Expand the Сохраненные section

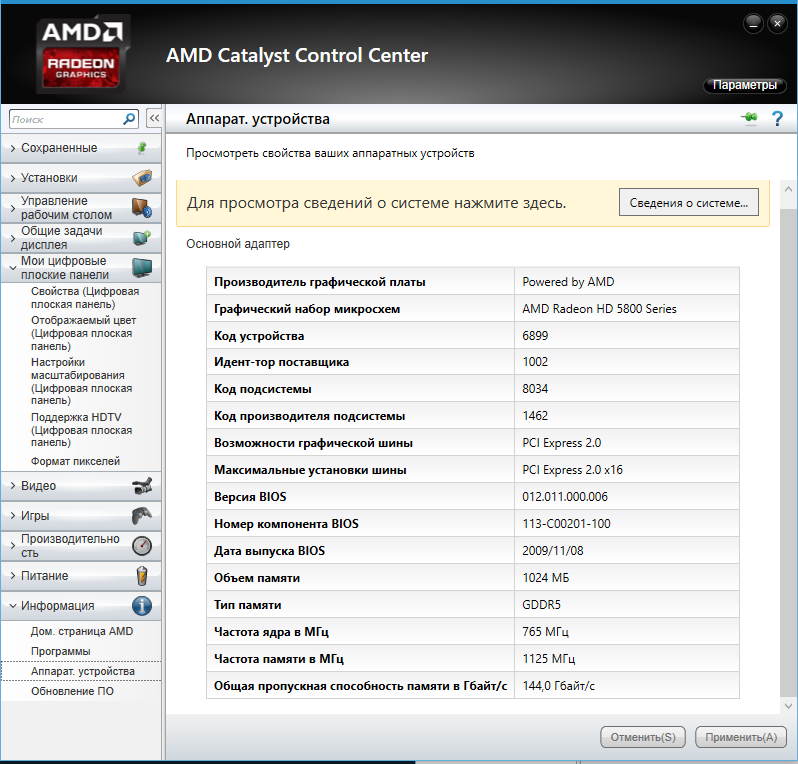point(13,148)
